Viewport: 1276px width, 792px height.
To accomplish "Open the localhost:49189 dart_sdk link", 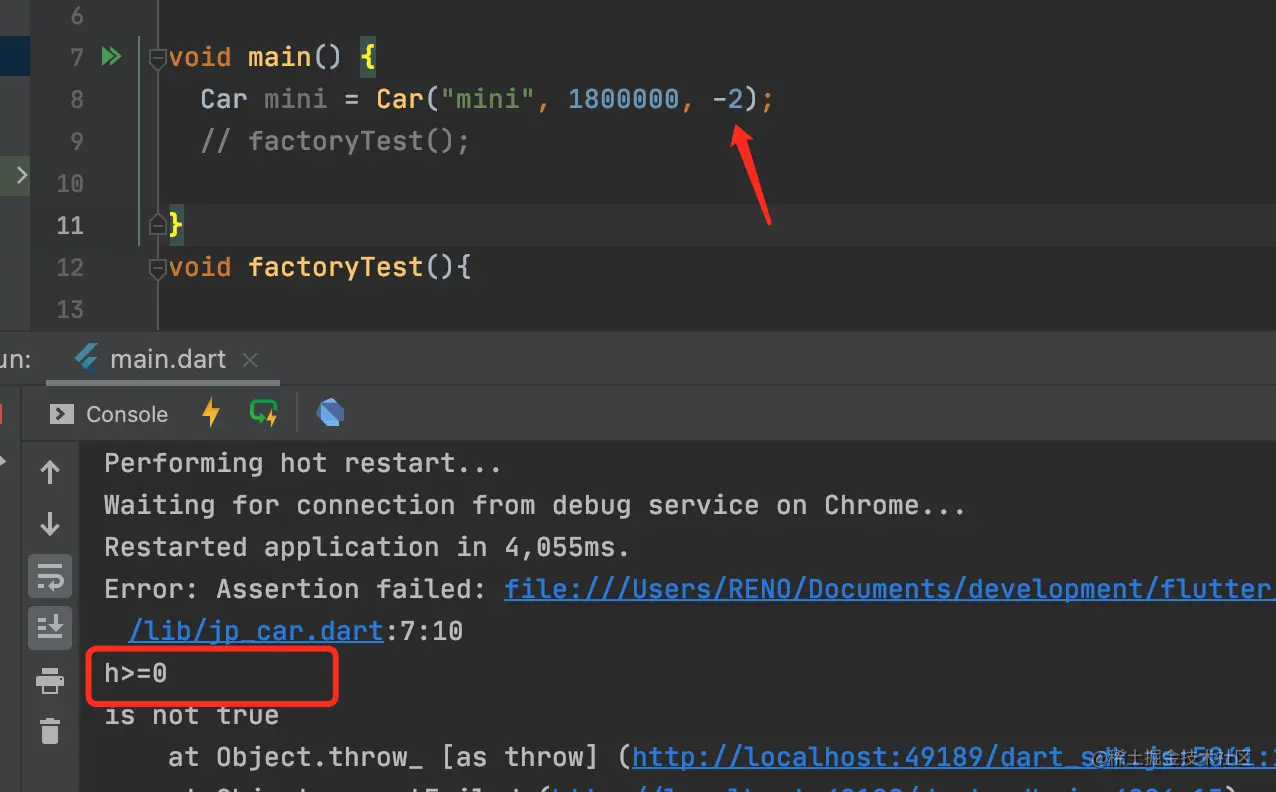I will coord(954,757).
